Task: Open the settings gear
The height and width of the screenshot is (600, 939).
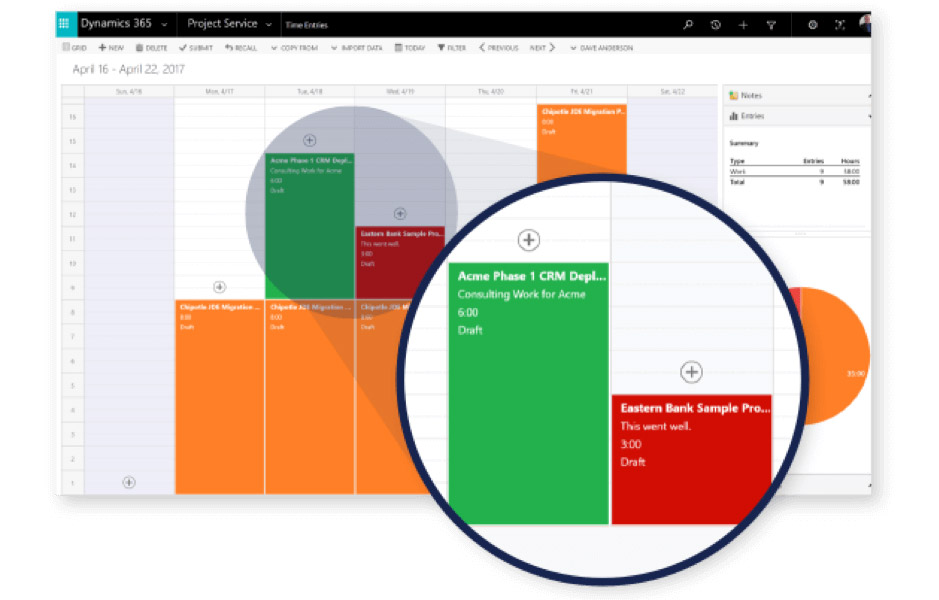Action: pyautogui.click(x=813, y=25)
